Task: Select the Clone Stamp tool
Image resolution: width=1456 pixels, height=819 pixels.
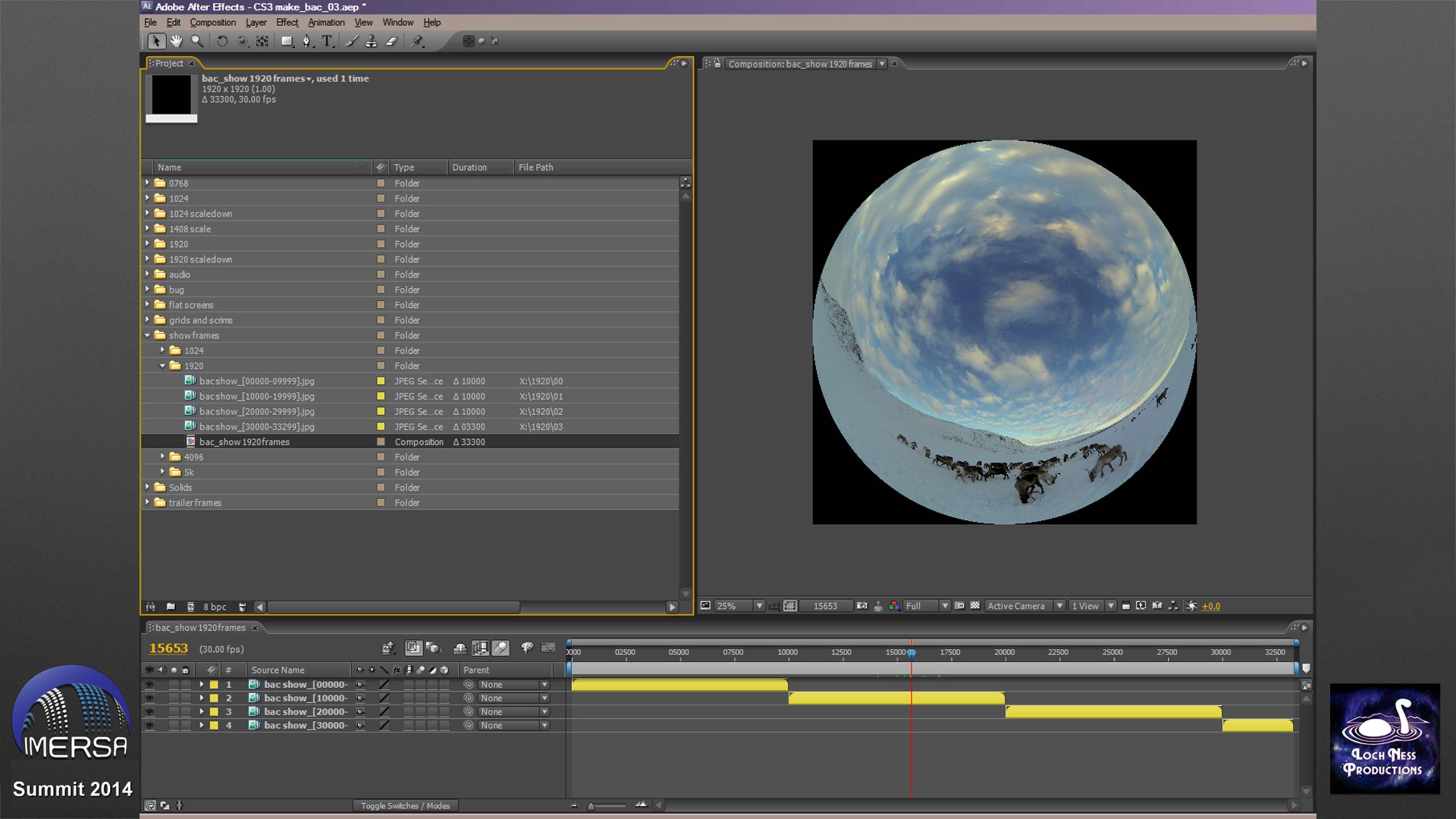Action: click(x=371, y=41)
